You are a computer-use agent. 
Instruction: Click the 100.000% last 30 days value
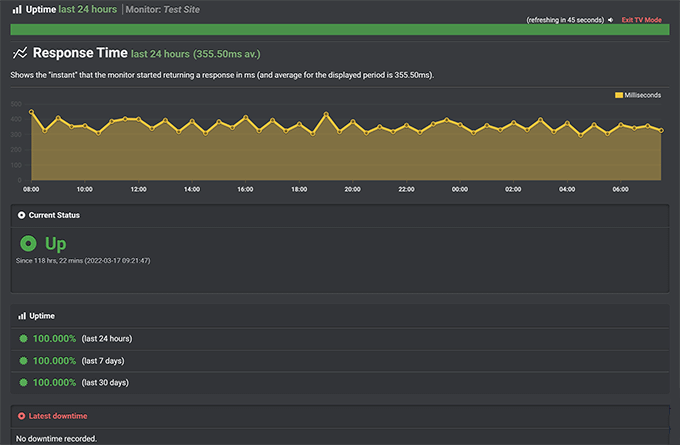(x=54, y=382)
